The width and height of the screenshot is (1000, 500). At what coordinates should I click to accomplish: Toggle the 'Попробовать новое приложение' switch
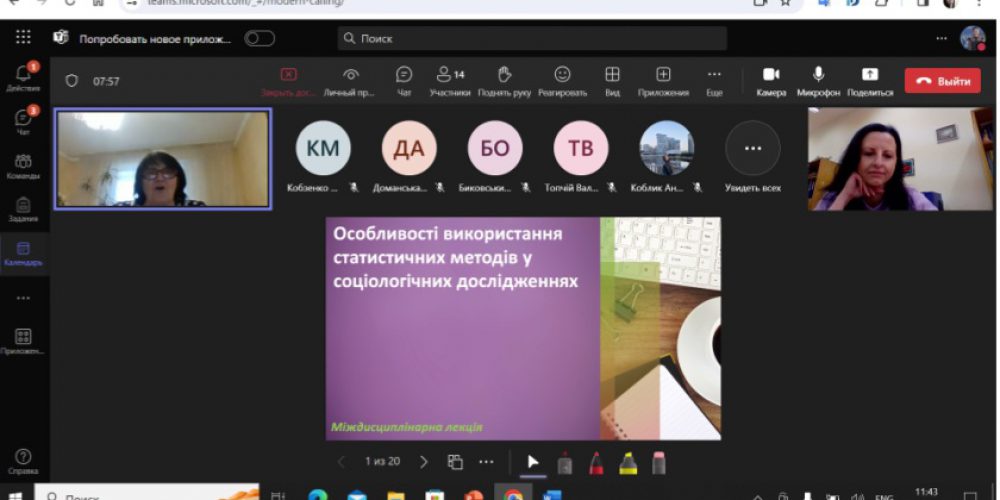[x=260, y=39]
